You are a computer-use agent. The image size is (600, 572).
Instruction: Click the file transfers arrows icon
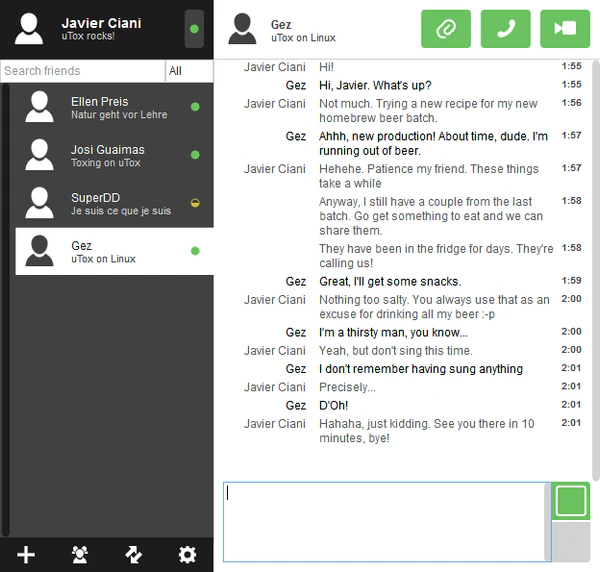coord(133,554)
